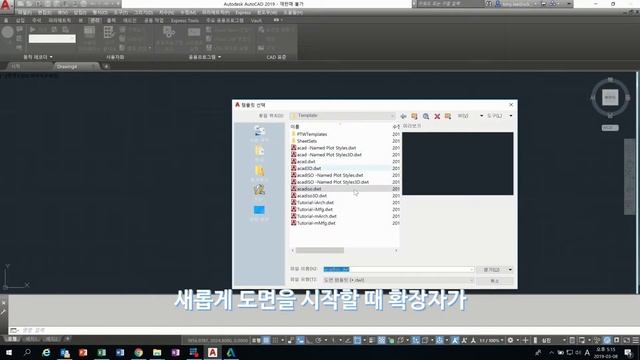The width and height of the screenshot is (640, 360).
Task: Toggle Infer Constraints in status bar
Action: [x=291, y=340]
